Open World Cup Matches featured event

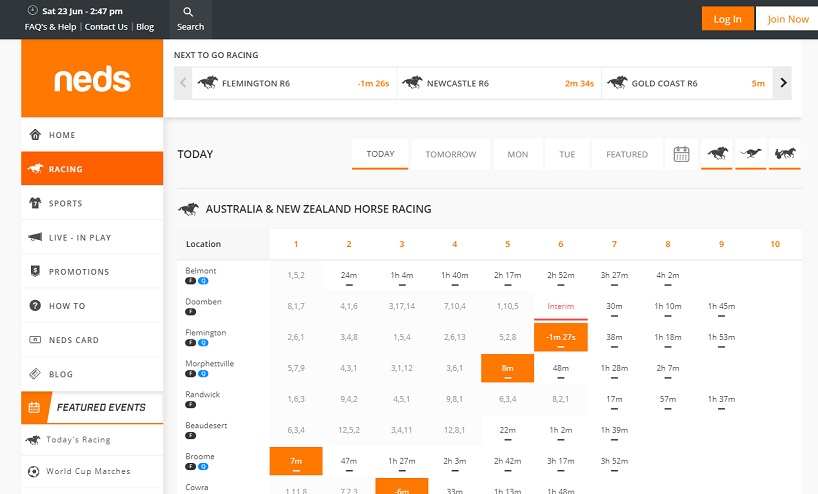pos(88,471)
